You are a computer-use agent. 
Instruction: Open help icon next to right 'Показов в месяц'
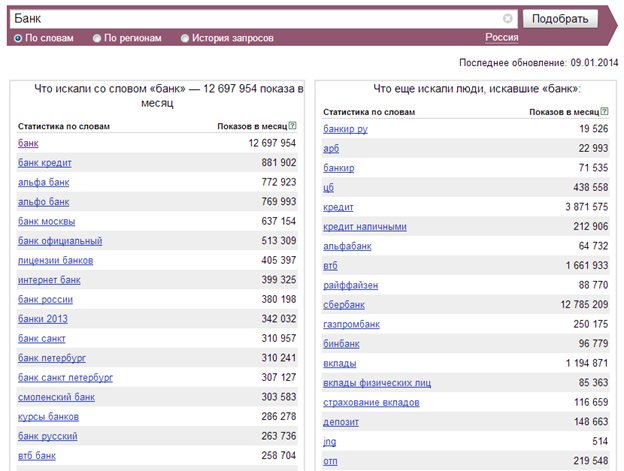pos(604,111)
